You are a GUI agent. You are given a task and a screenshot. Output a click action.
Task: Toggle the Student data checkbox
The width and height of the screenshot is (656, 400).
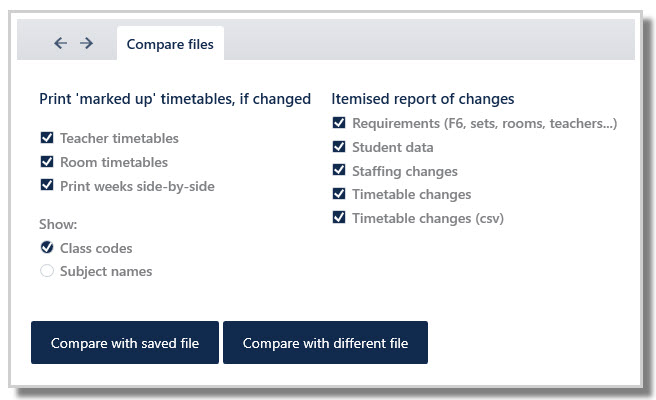(339, 146)
